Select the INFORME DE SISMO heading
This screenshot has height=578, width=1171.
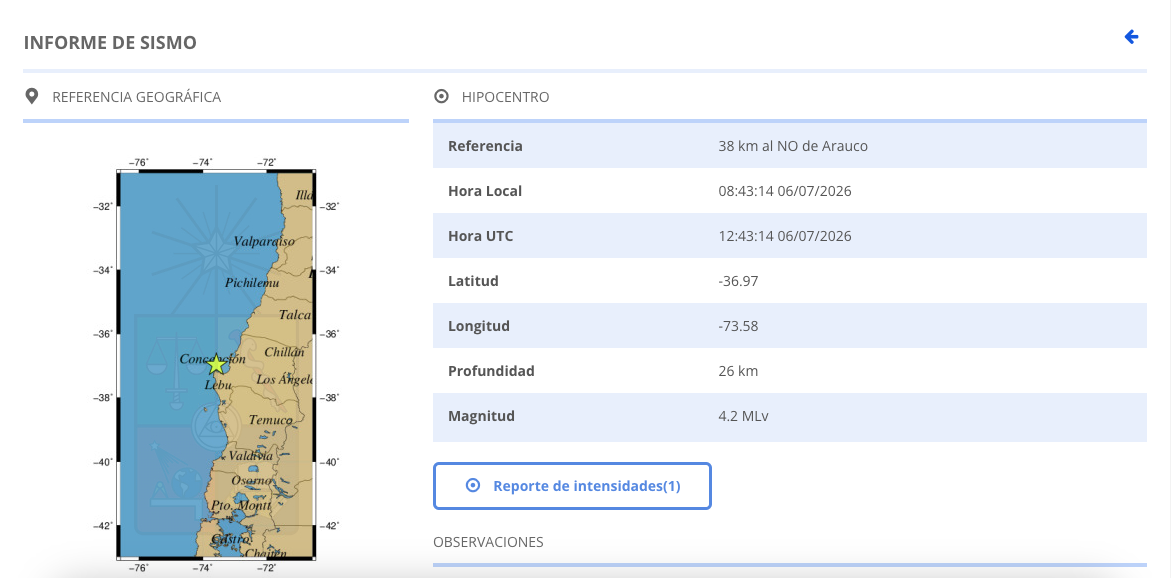click(x=111, y=43)
